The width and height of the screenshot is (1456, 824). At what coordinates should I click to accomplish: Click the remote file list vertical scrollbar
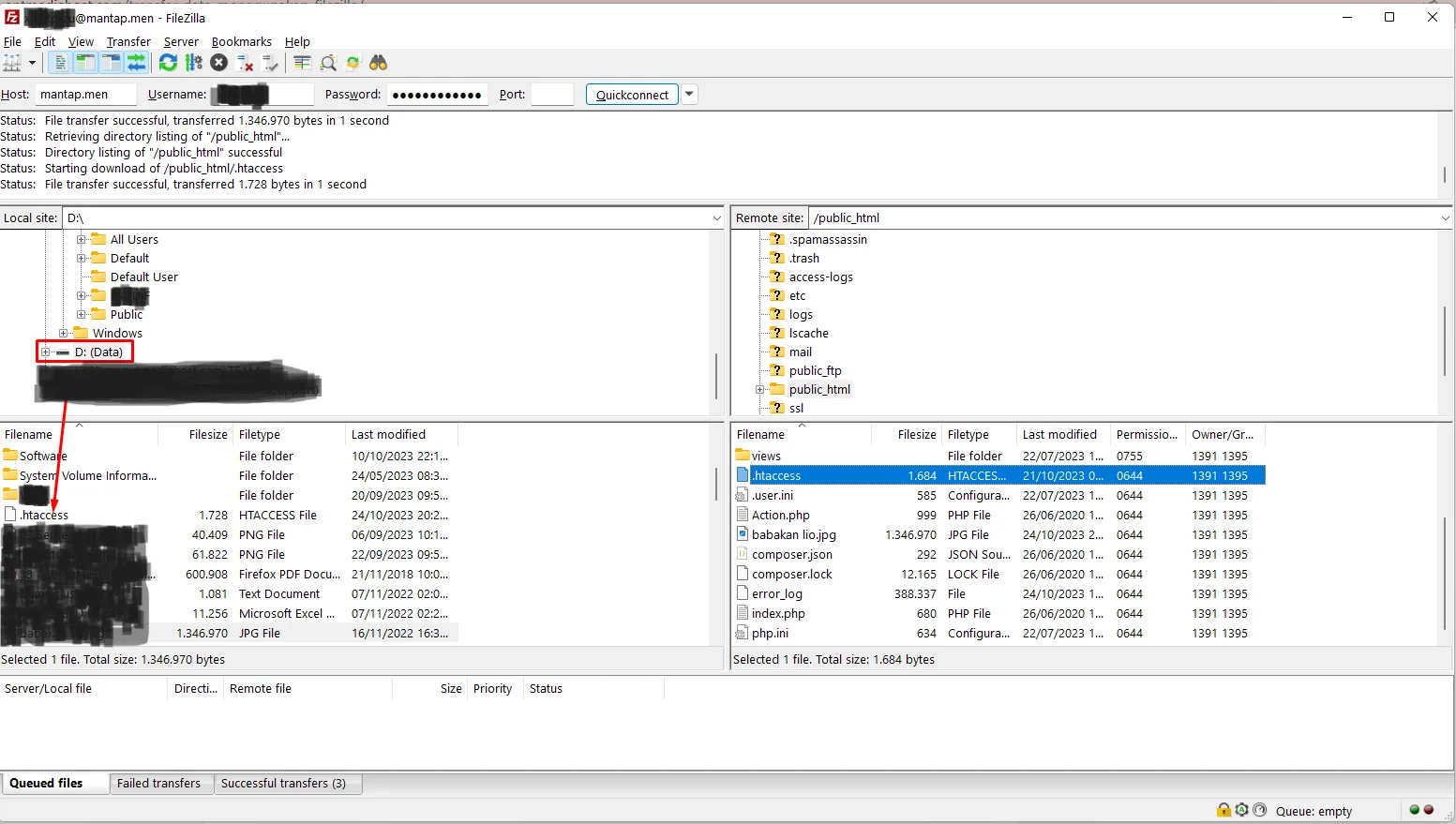(x=1445, y=562)
